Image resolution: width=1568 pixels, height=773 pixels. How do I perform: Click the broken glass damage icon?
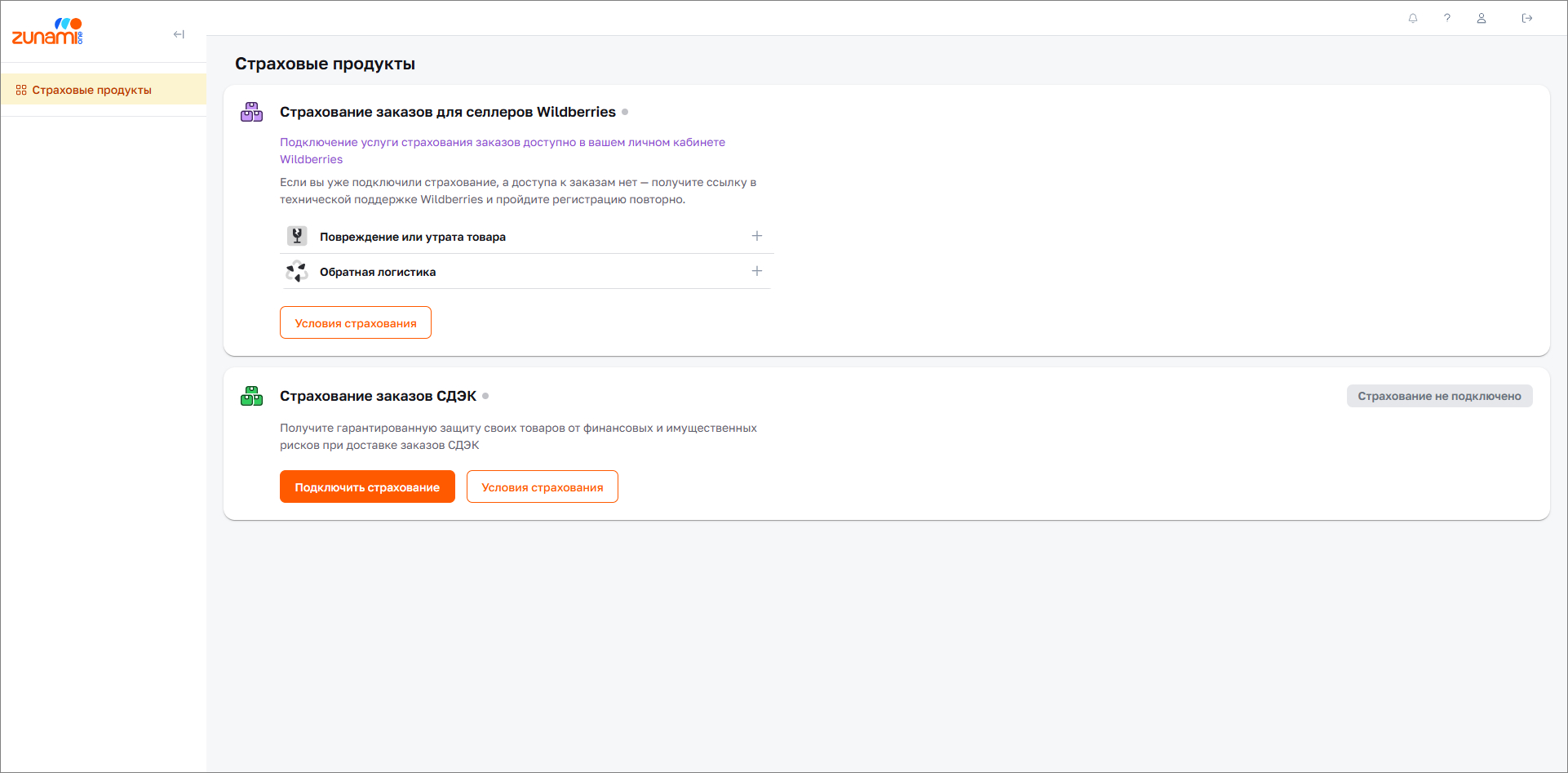tap(297, 236)
